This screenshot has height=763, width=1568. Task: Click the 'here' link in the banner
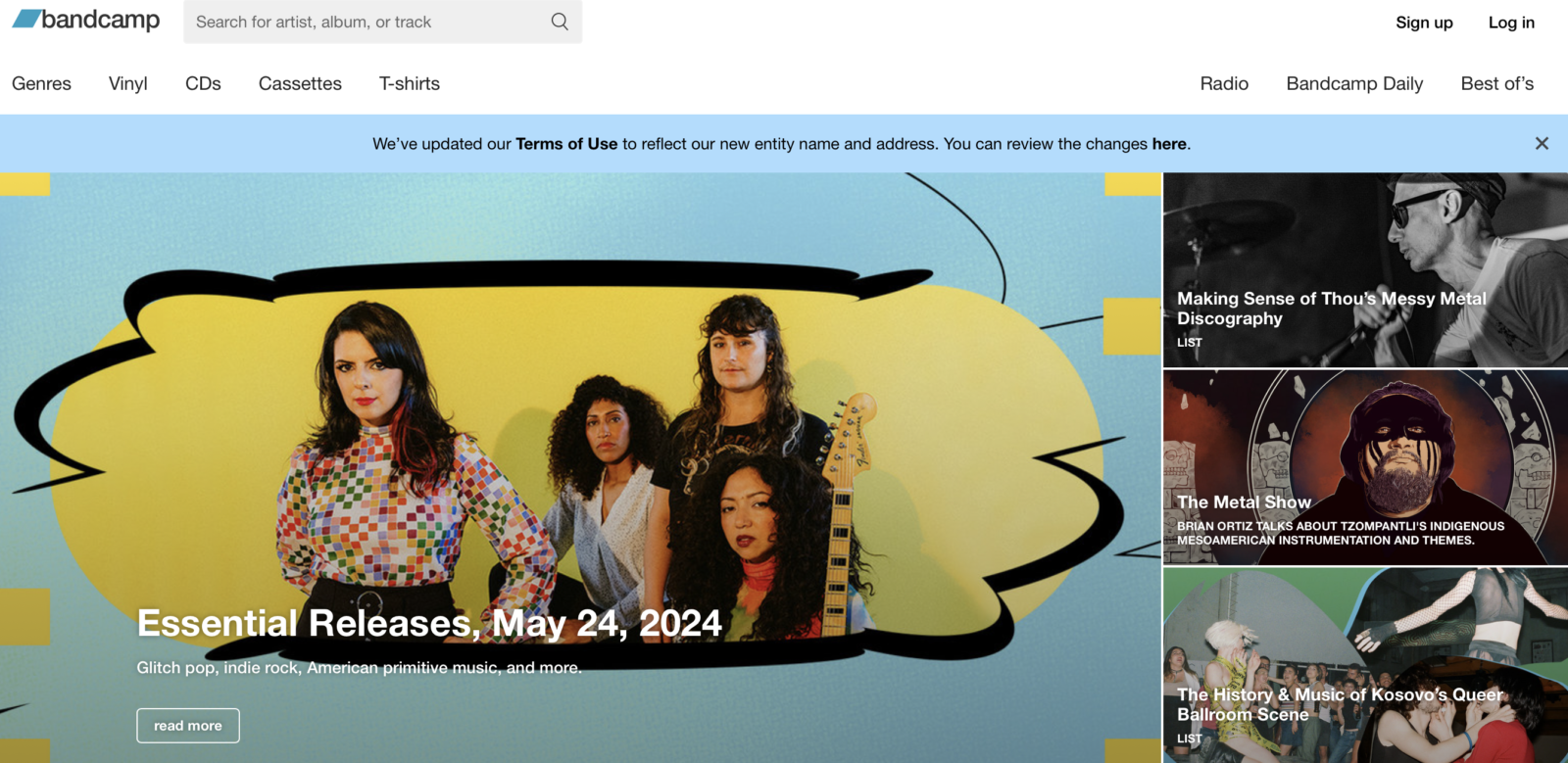pos(1169,144)
